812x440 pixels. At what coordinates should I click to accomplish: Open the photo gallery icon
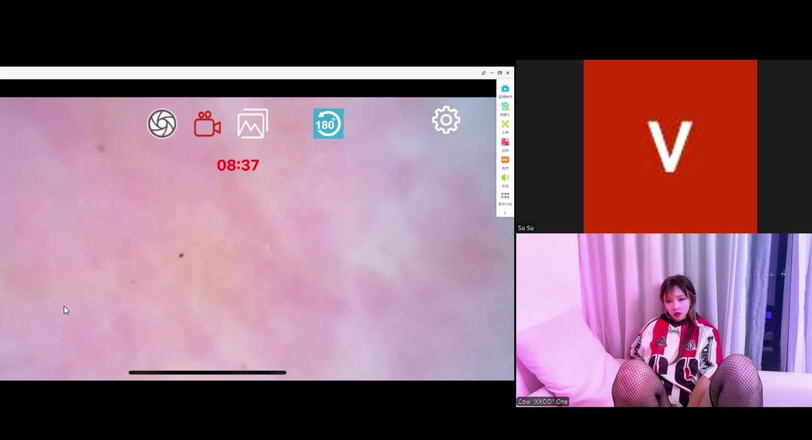tap(252, 124)
